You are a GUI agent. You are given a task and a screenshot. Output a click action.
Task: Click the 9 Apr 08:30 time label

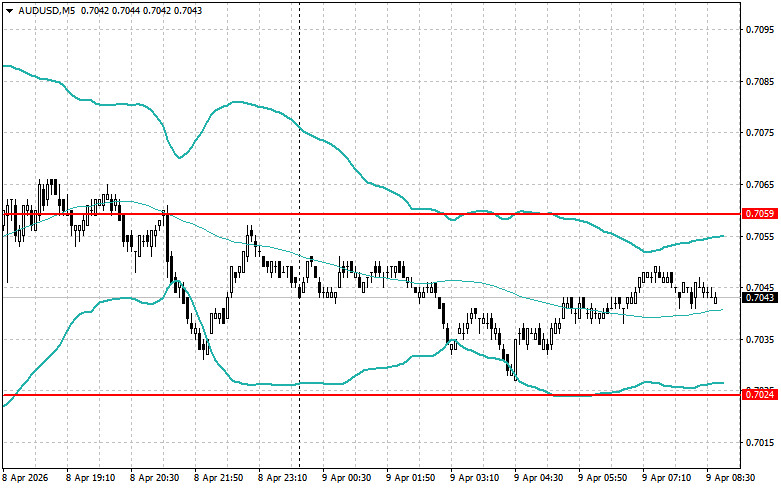731,478
